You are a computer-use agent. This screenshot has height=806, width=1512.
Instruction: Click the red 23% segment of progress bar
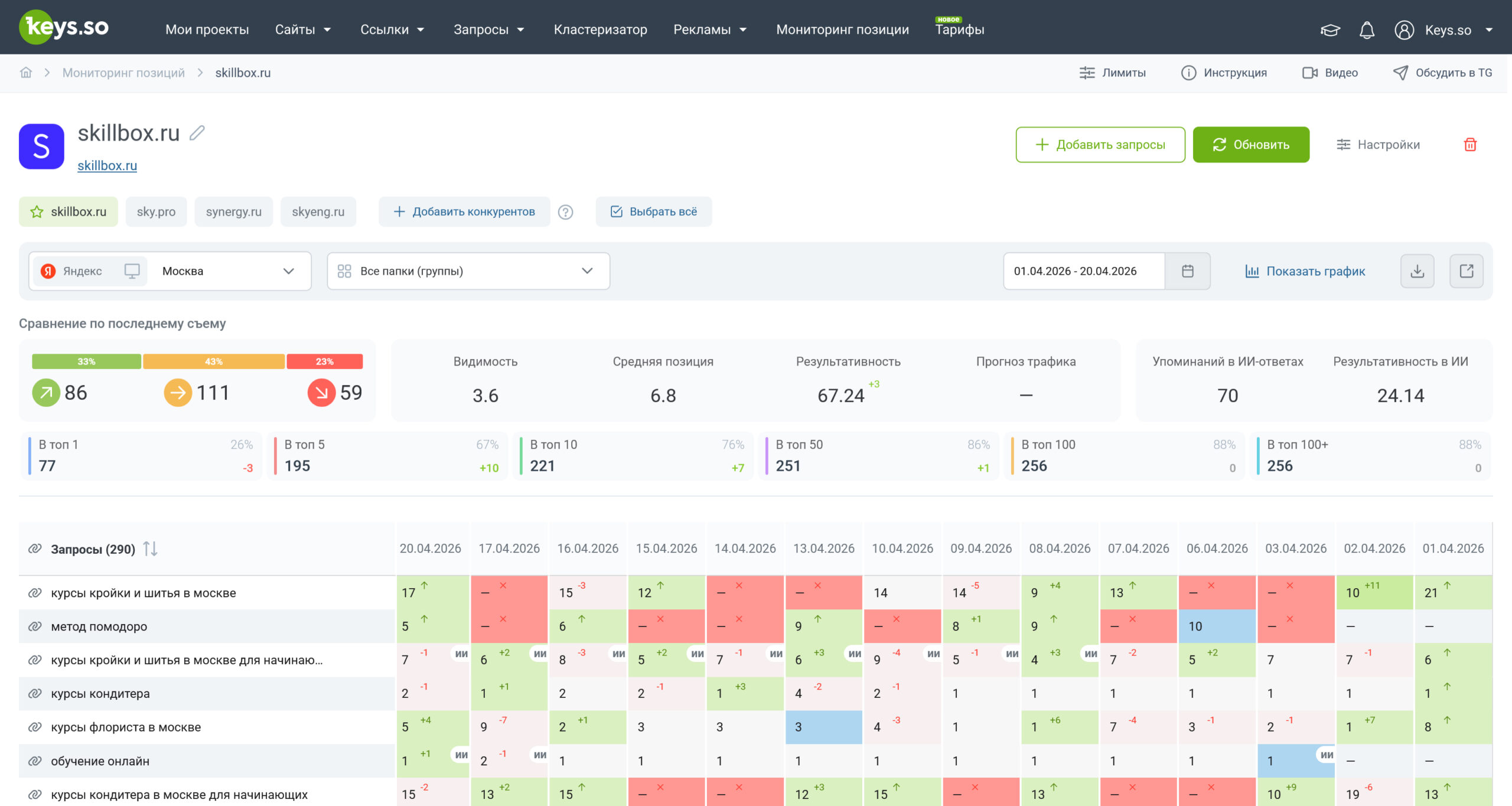325,361
